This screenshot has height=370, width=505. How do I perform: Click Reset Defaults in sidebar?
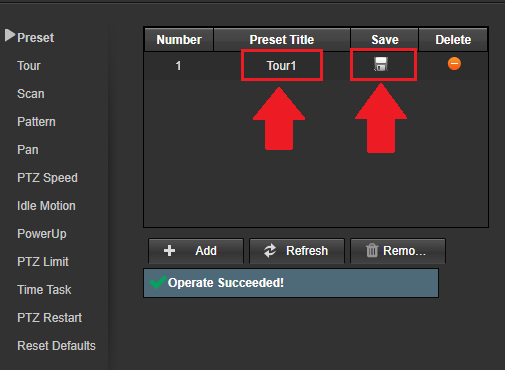tap(56, 346)
